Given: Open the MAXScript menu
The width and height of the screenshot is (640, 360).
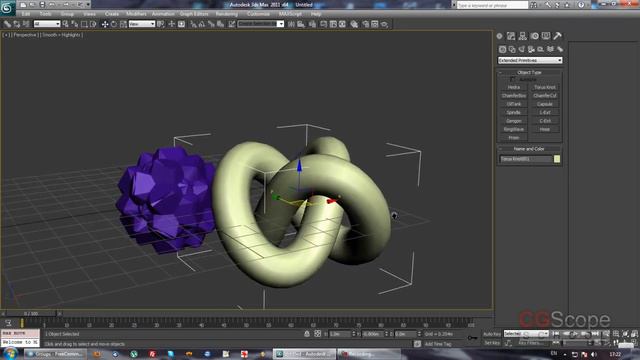Looking at the screenshot, I should 290,14.
